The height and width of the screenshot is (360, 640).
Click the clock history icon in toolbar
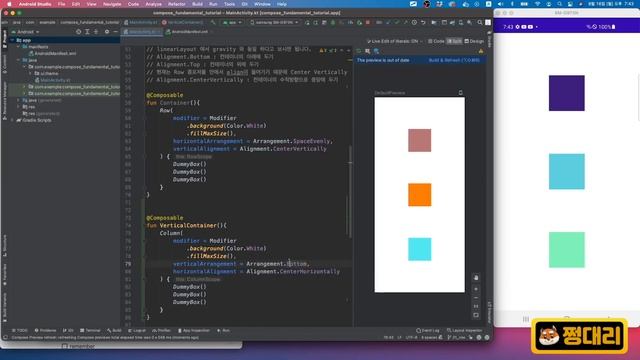[x=414, y=22]
